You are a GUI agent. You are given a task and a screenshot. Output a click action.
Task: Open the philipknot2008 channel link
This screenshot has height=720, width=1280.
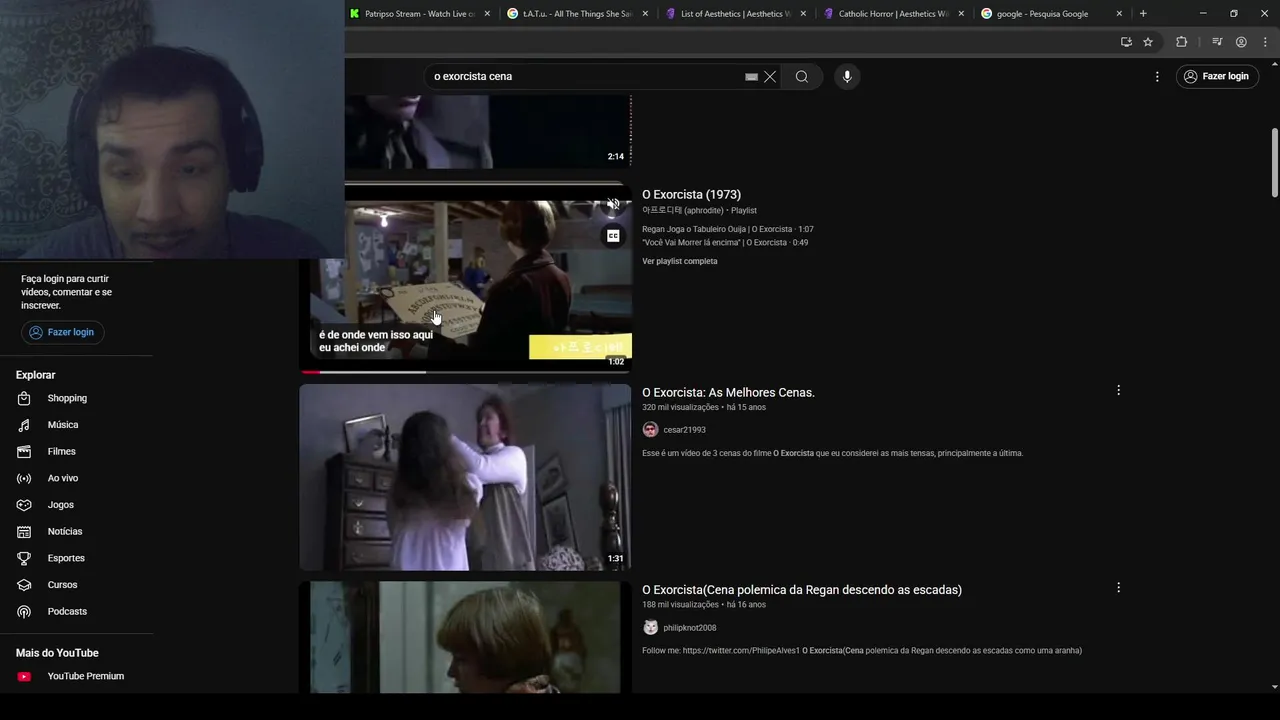pyautogui.click(x=689, y=628)
